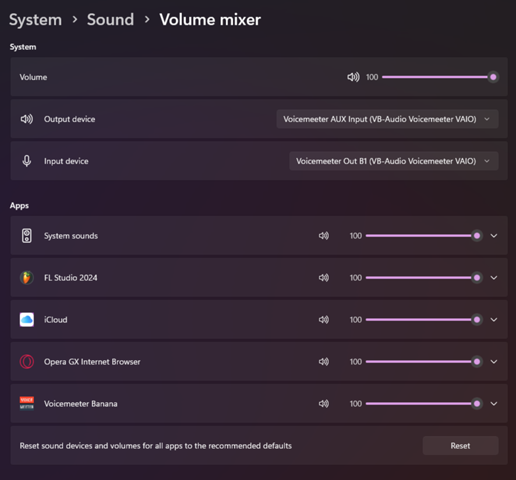Click the Voicemeeter Banana label
Screen dimensions: 516x480
[81, 404]
